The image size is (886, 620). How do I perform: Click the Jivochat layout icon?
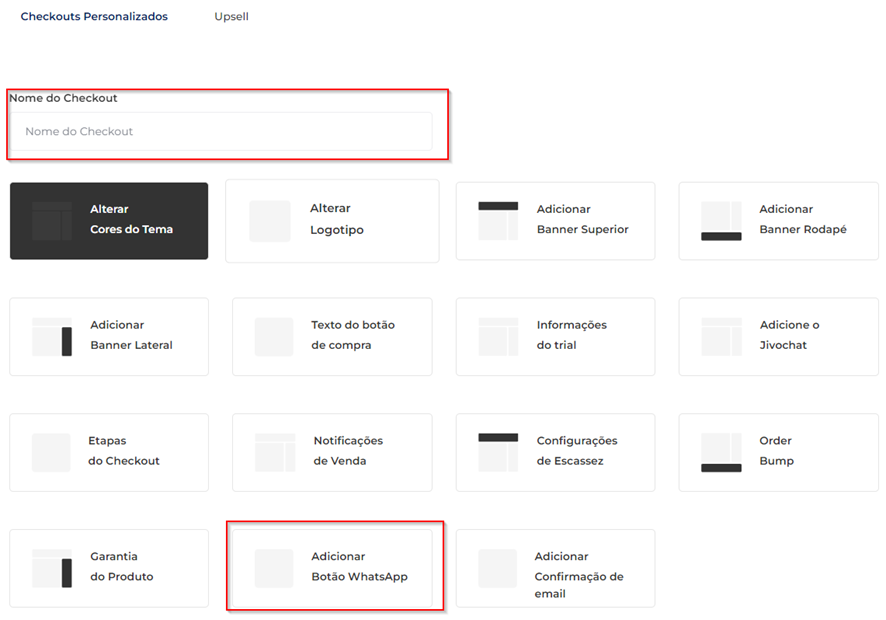click(x=721, y=337)
